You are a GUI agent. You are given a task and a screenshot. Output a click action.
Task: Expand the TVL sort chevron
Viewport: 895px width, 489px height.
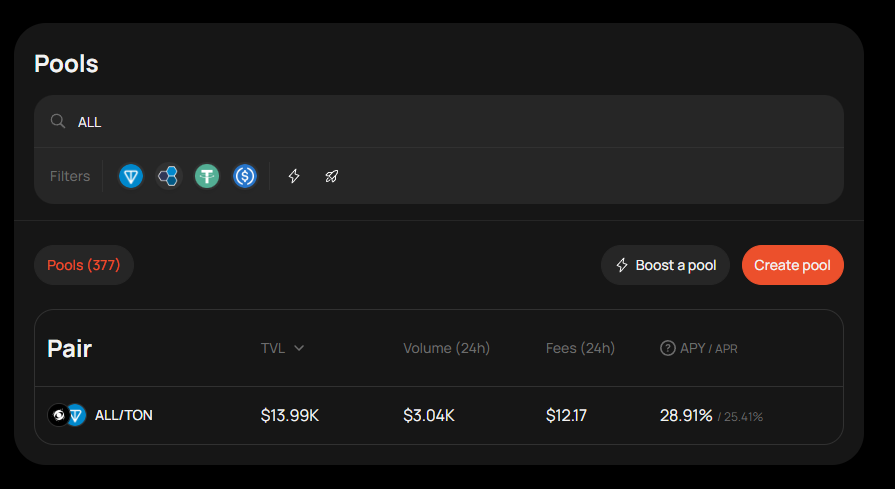[x=299, y=348]
